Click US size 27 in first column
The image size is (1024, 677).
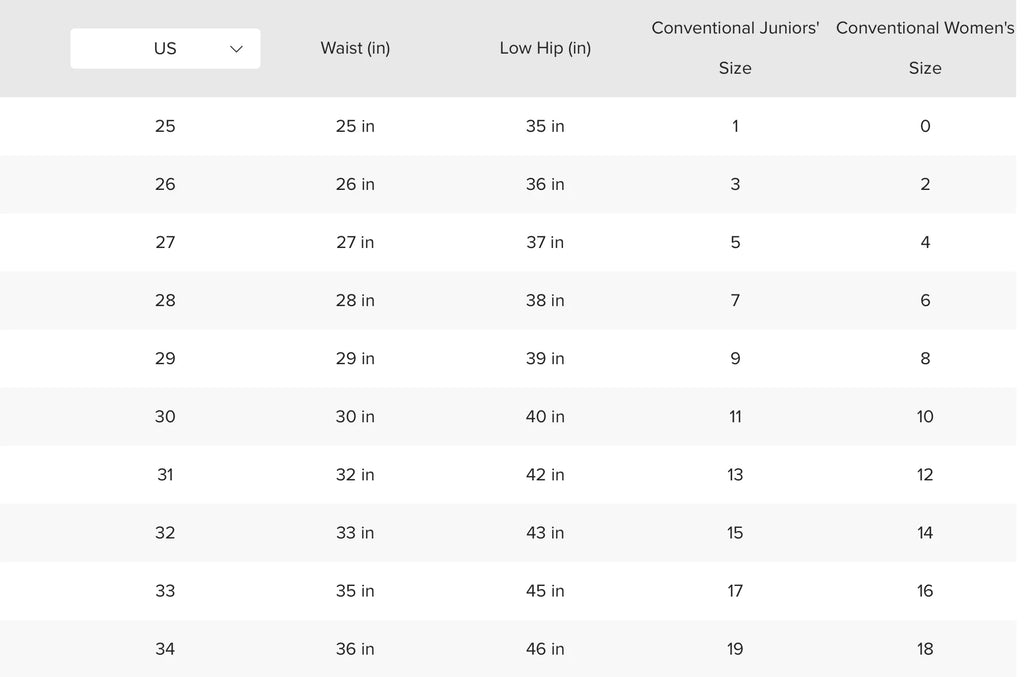pos(165,242)
